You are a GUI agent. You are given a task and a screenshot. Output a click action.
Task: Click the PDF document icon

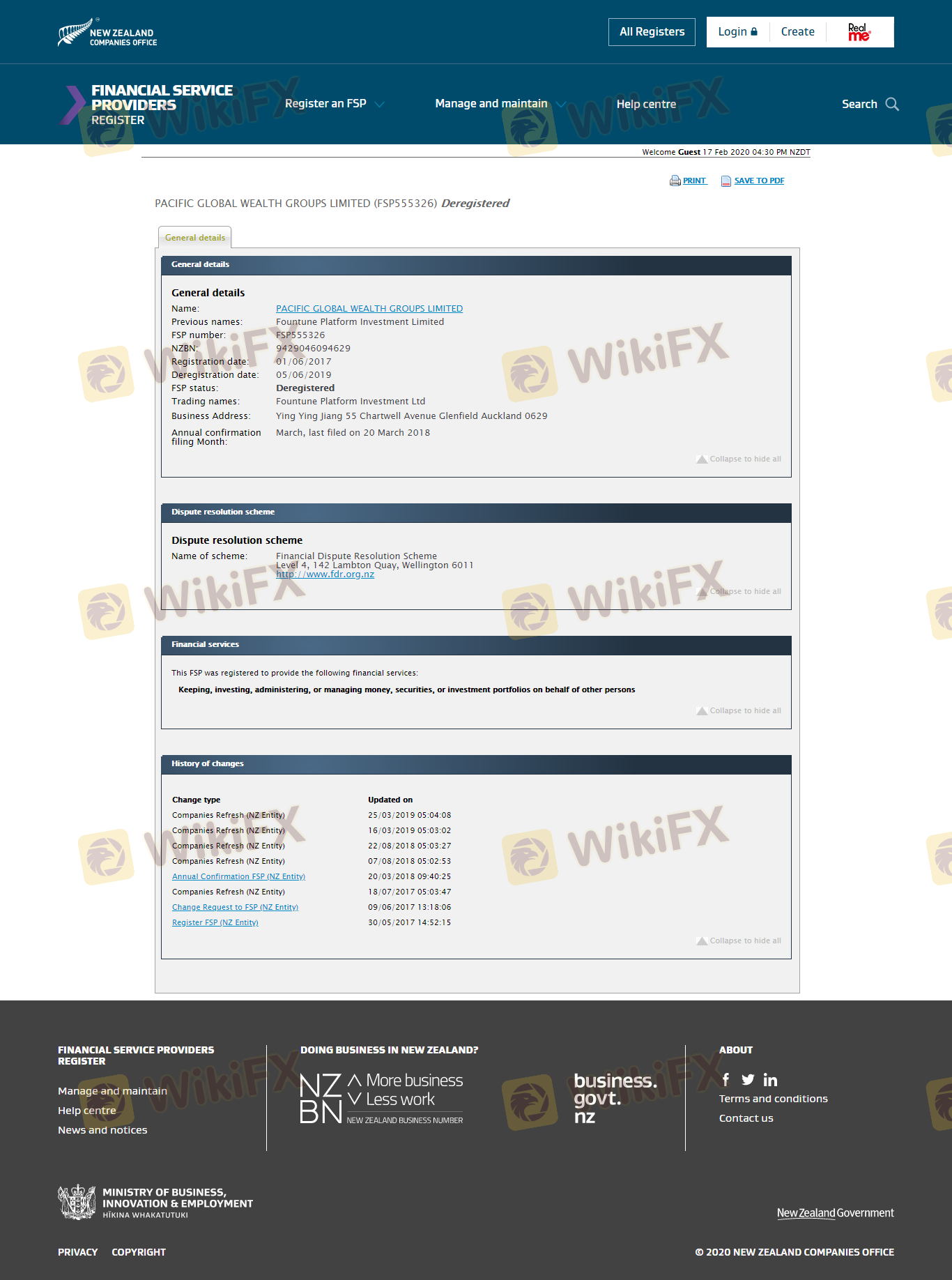(x=726, y=181)
